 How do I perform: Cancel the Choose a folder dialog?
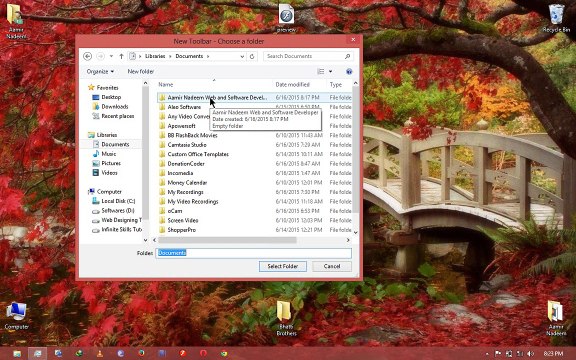[x=332, y=266]
